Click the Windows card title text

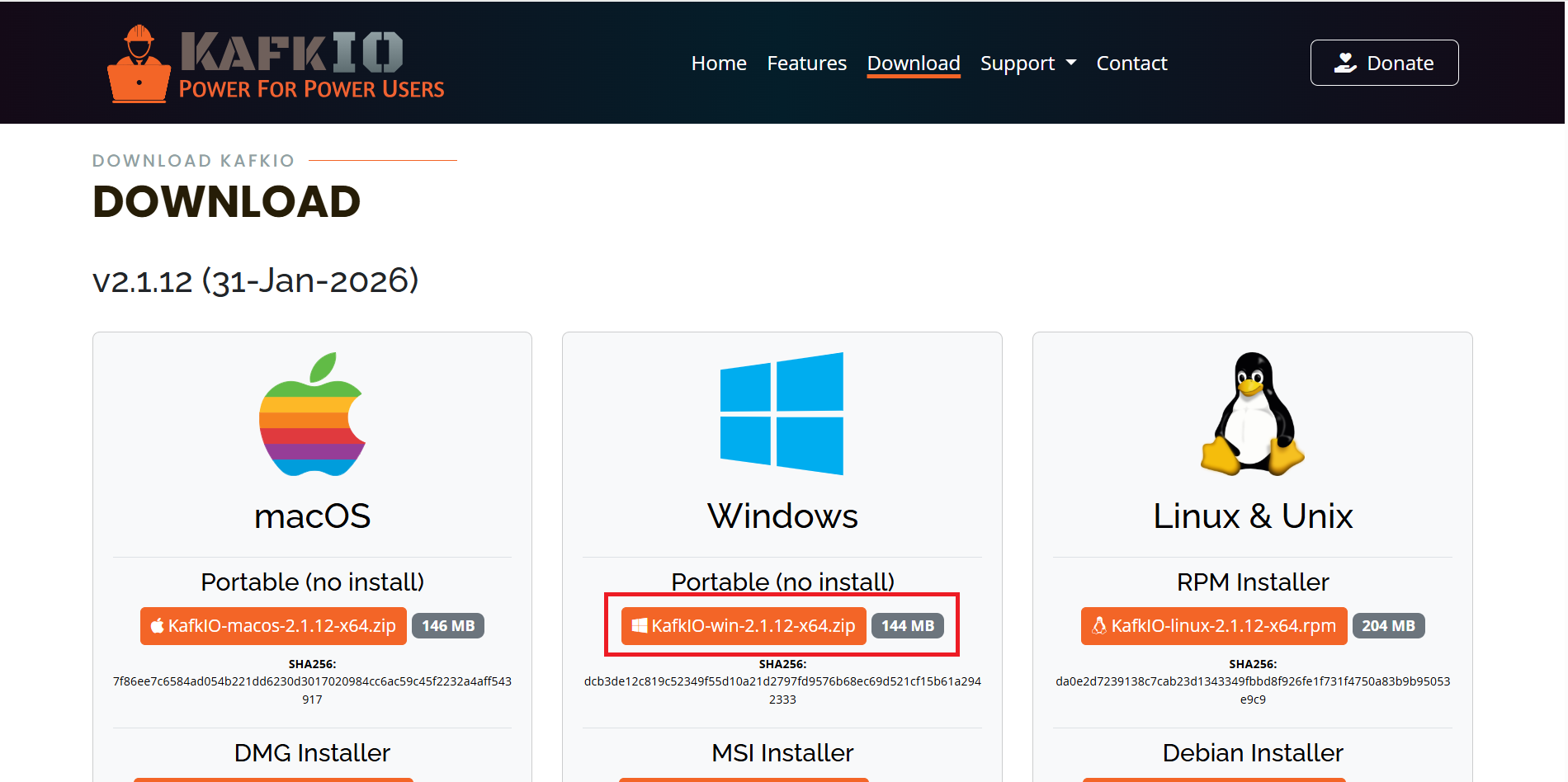[782, 516]
